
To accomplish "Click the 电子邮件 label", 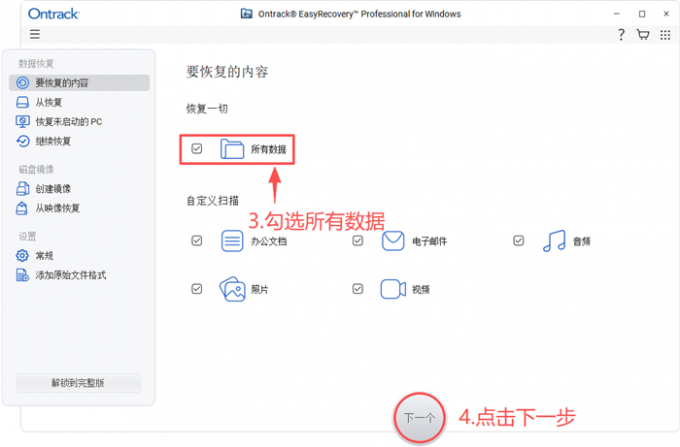I will pyautogui.click(x=429, y=241).
